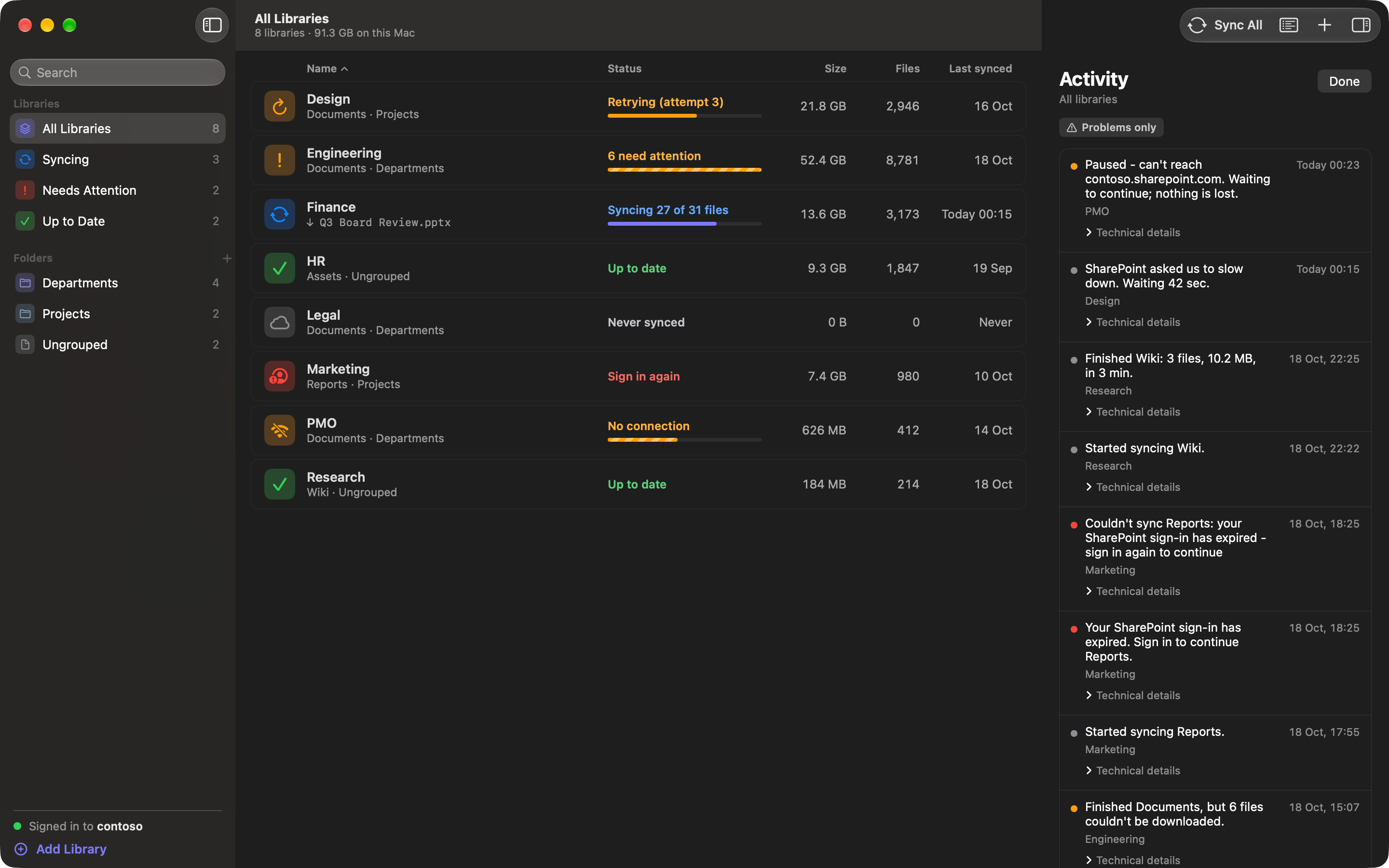Expand Technical details for Started syncing Wiki
Image resolution: width=1389 pixels, height=868 pixels.
coord(1132,487)
